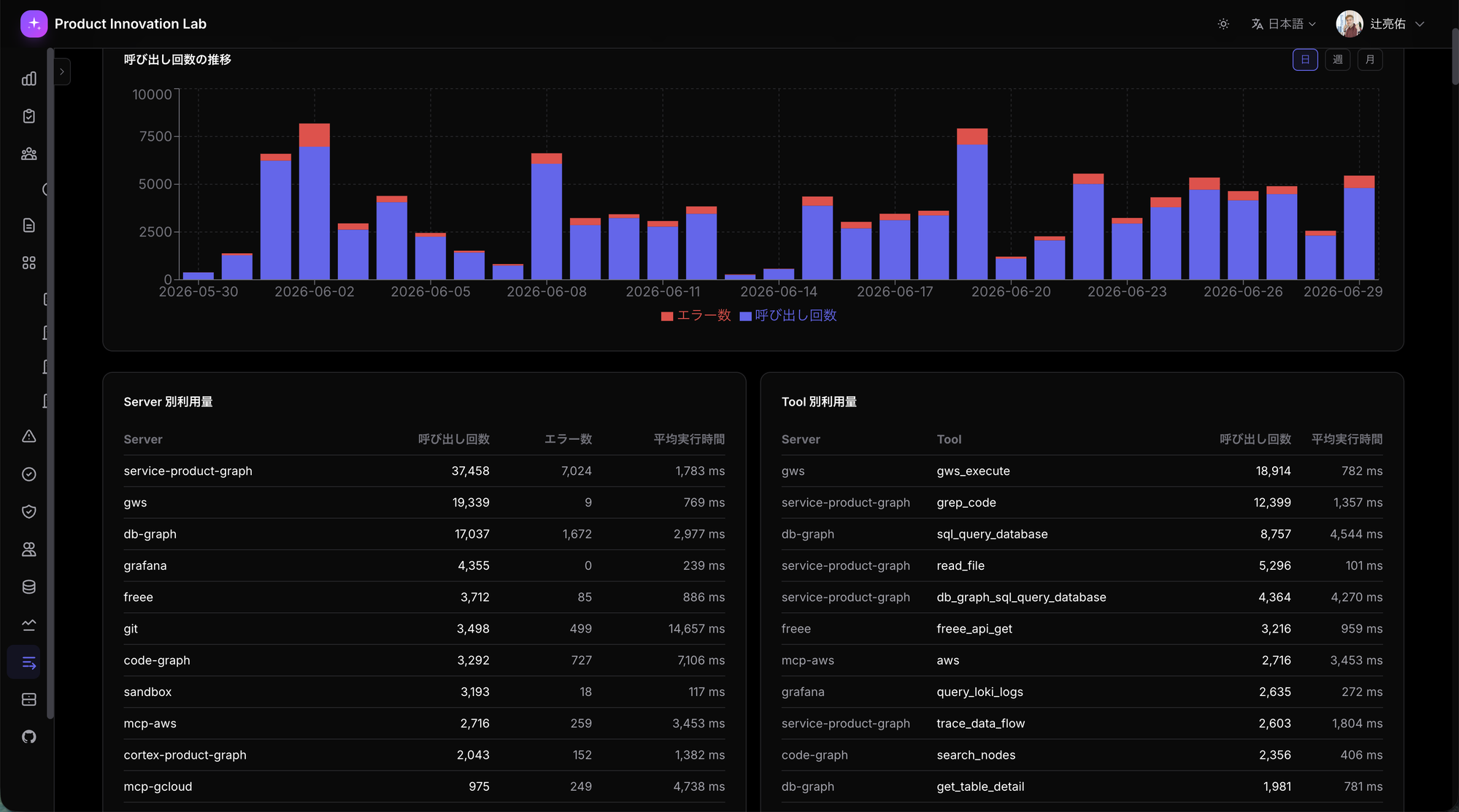Open the database cylinder sidebar icon

[x=29, y=587]
